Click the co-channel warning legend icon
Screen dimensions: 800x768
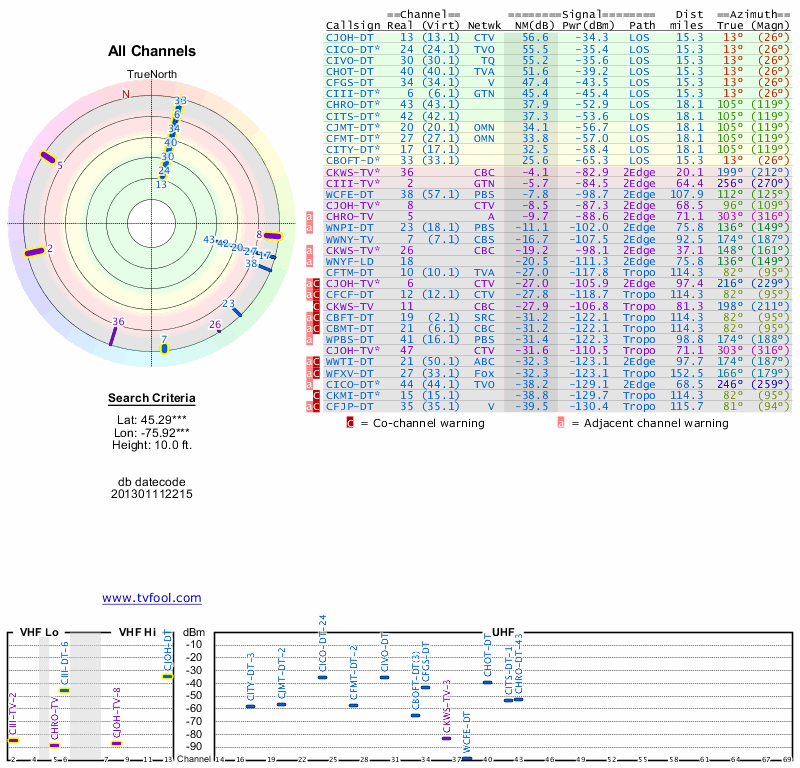(x=350, y=423)
